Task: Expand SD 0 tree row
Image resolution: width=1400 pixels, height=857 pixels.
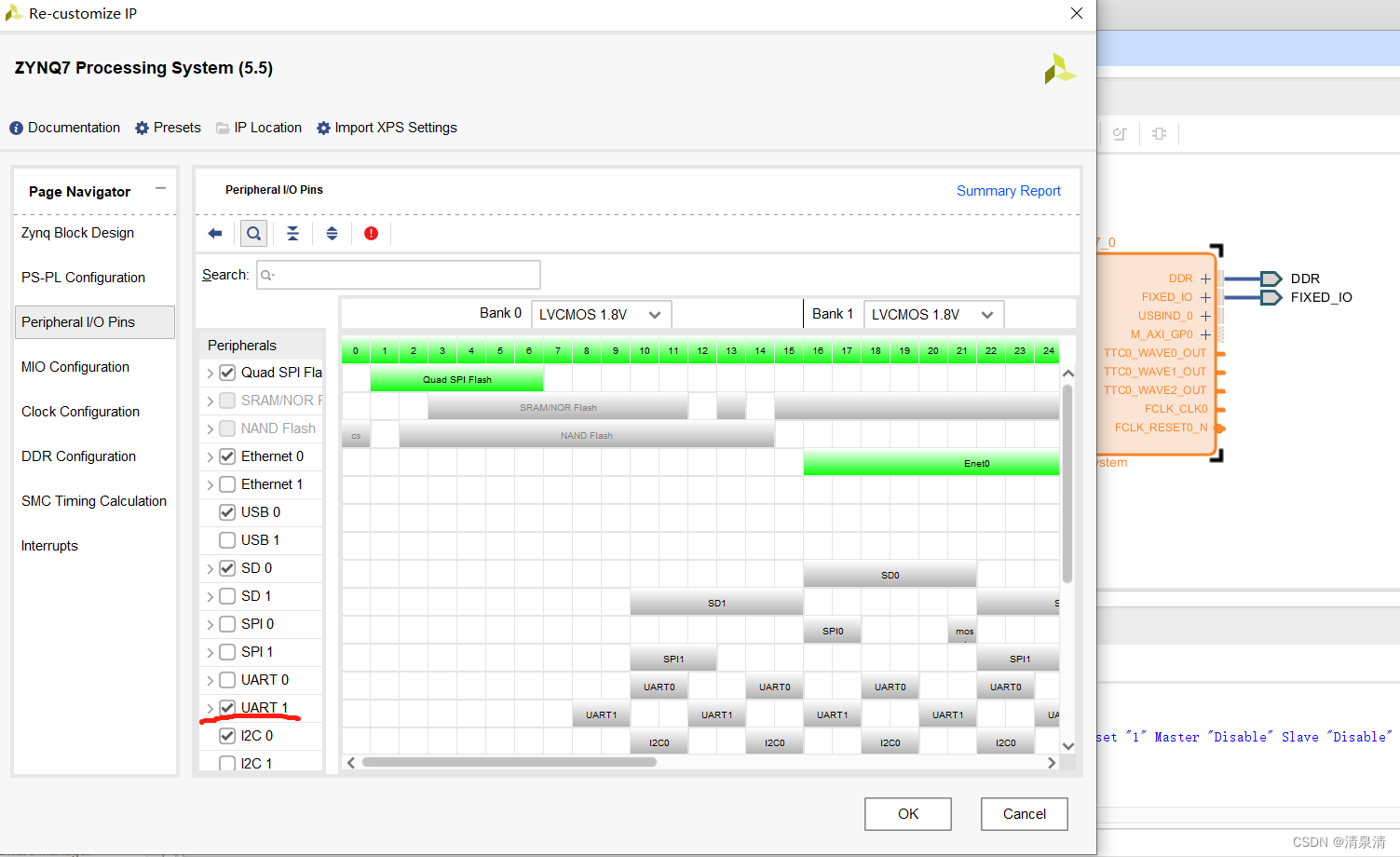Action: [x=211, y=568]
